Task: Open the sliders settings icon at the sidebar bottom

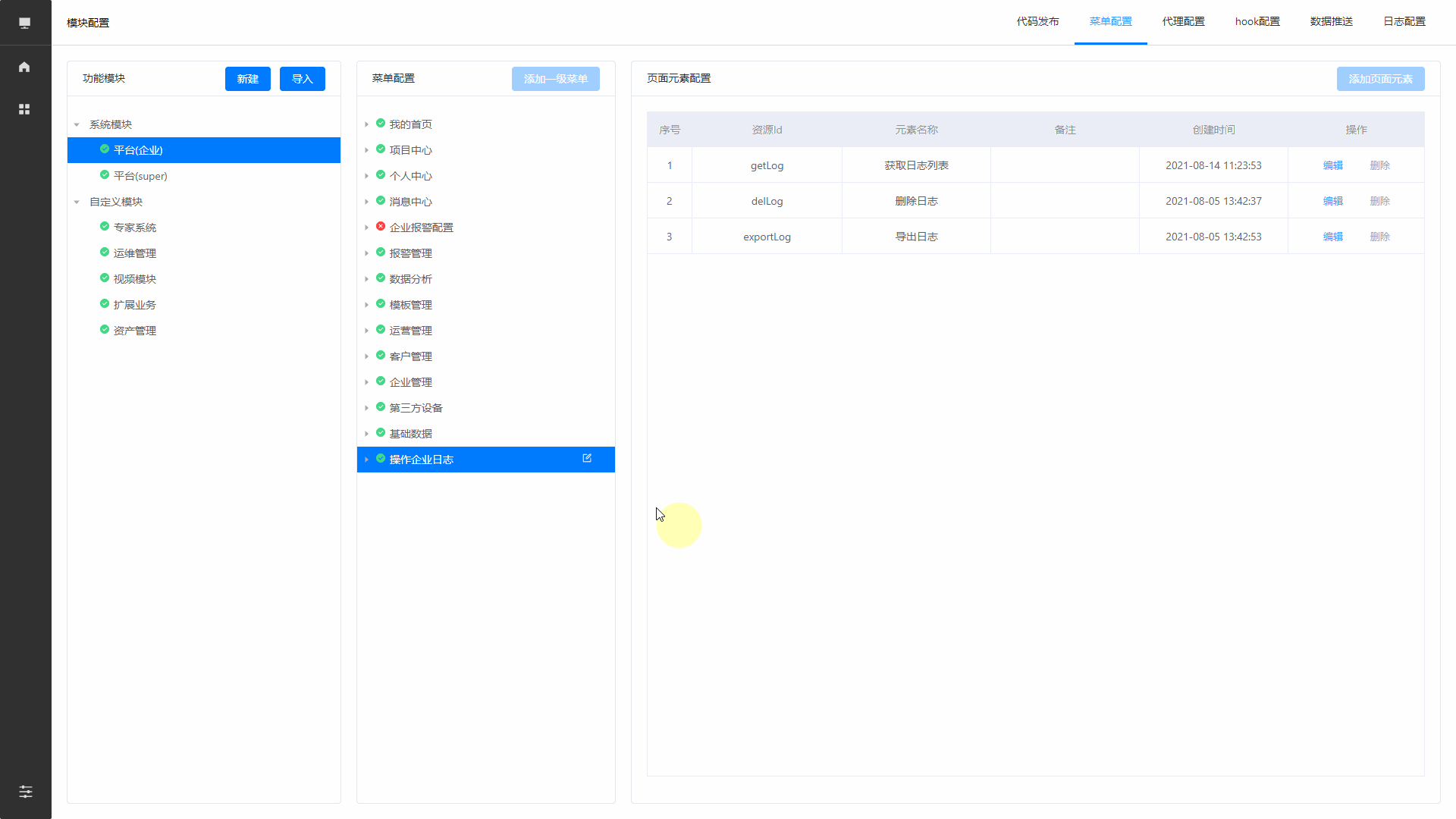Action: pyautogui.click(x=25, y=792)
